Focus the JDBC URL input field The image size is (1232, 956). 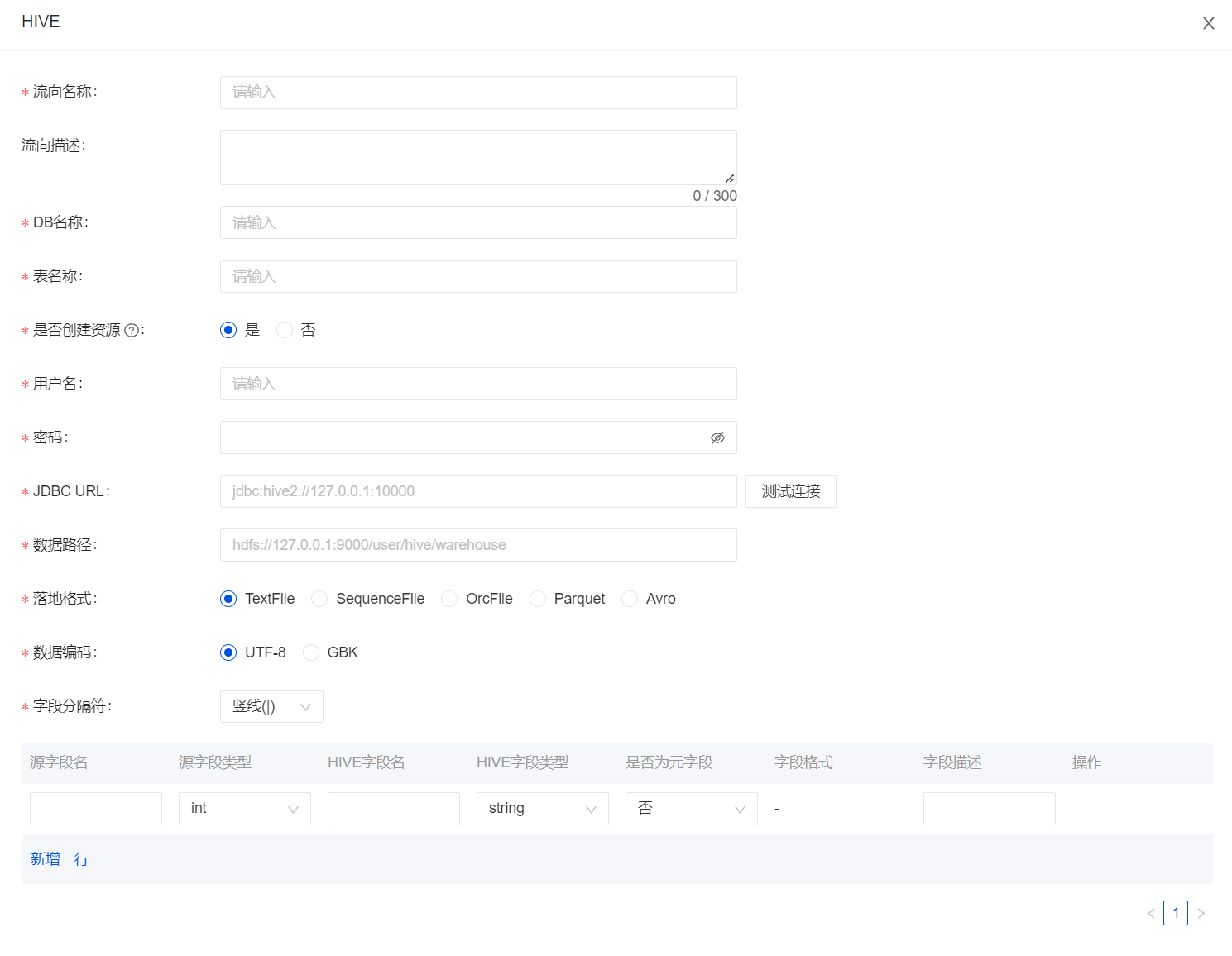[x=478, y=491]
